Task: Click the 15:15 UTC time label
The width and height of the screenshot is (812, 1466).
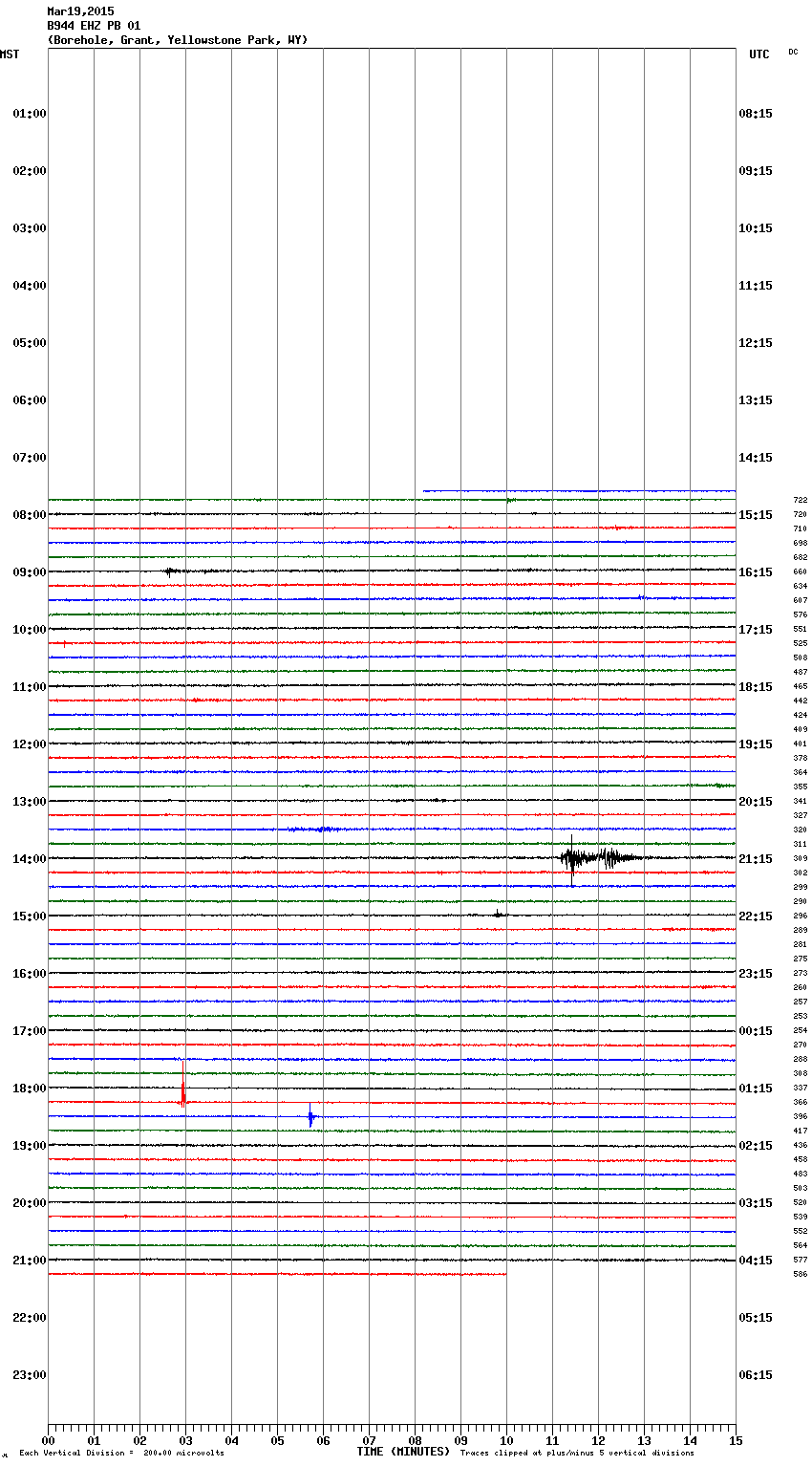Action: [x=756, y=515]
